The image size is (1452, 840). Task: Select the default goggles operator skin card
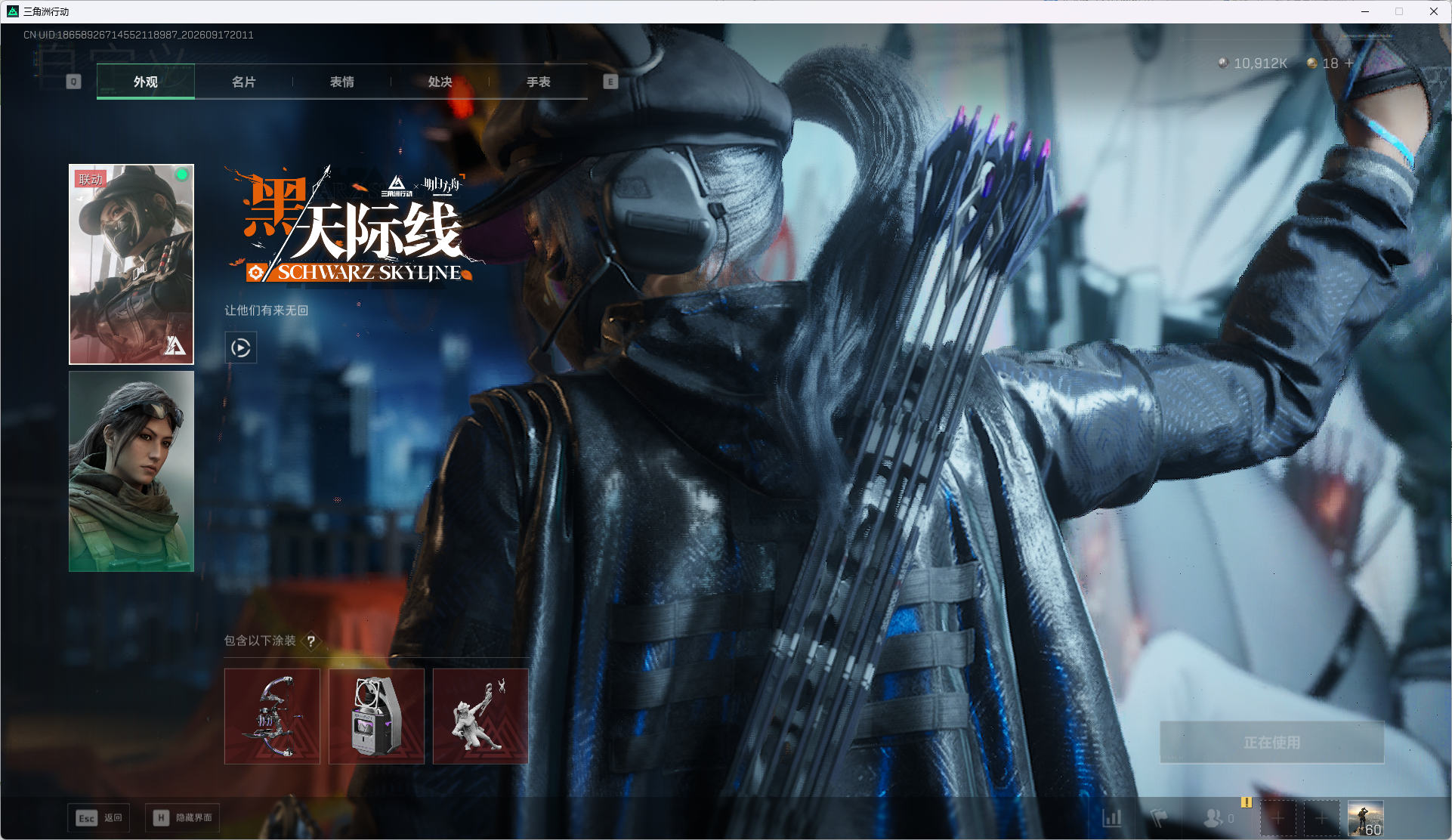click(x=131, y=471)
